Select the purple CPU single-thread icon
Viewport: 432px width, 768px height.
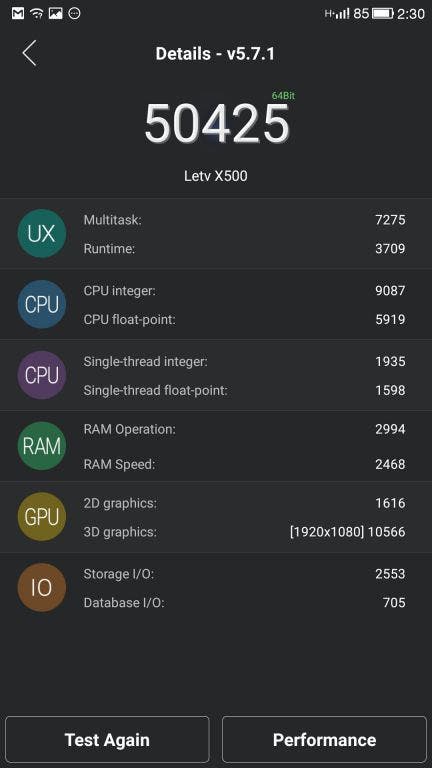(x=42, y=375)
